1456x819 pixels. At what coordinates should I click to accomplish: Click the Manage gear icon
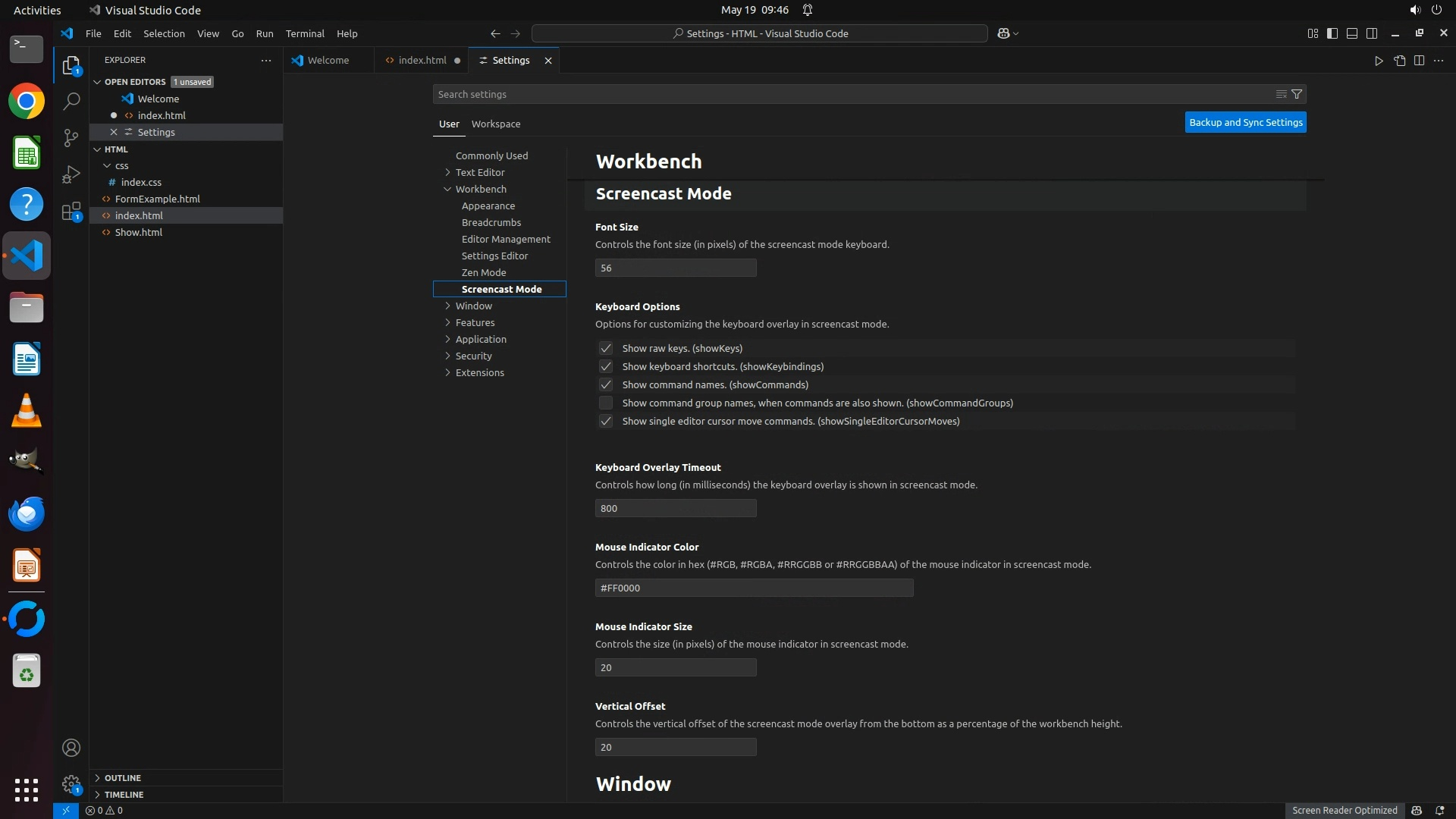71,783
